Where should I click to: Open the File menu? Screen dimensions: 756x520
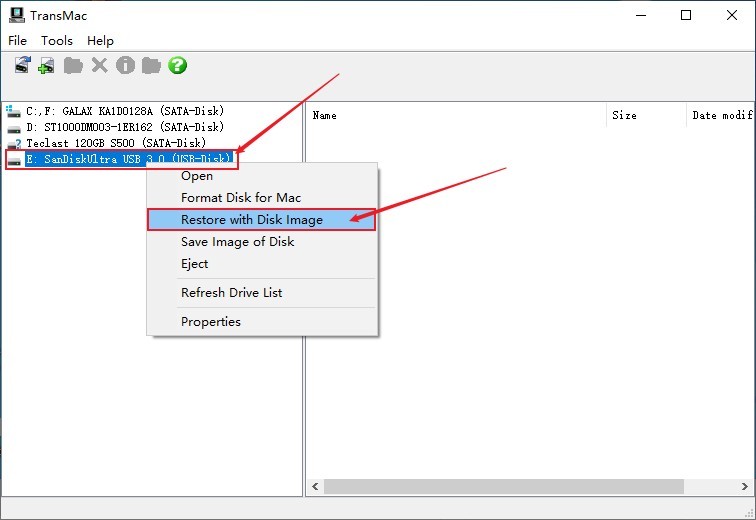pyautogui.click(x=18, y=40)
